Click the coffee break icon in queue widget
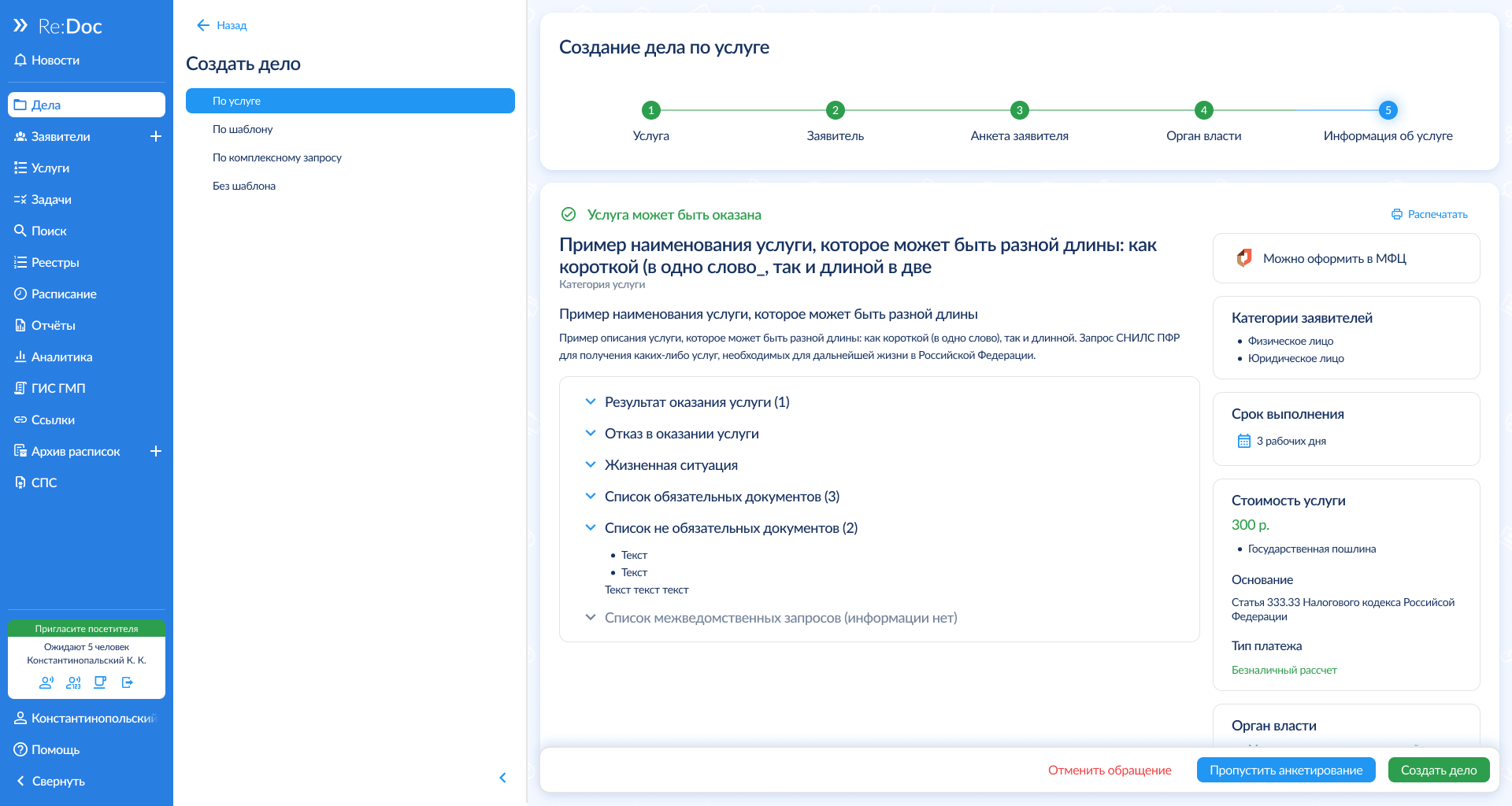1512x806 pixels. 100,682
